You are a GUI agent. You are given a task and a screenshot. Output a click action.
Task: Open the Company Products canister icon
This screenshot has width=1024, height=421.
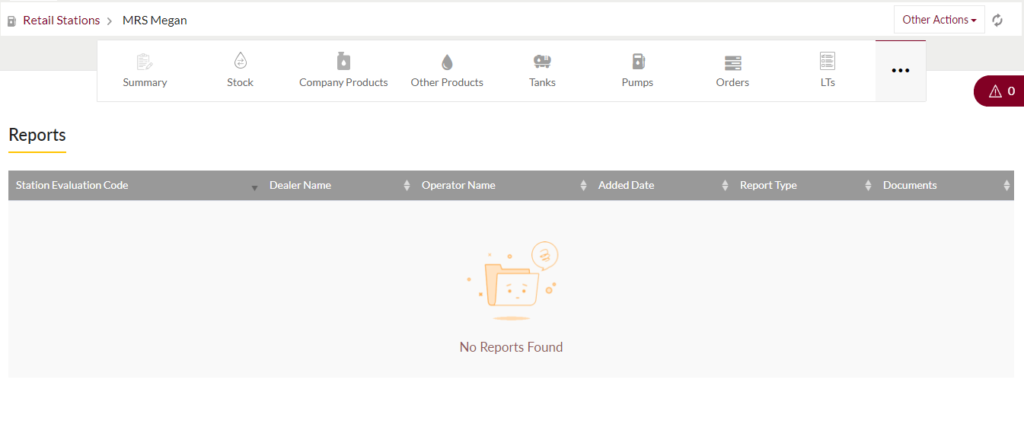(344, 61)
